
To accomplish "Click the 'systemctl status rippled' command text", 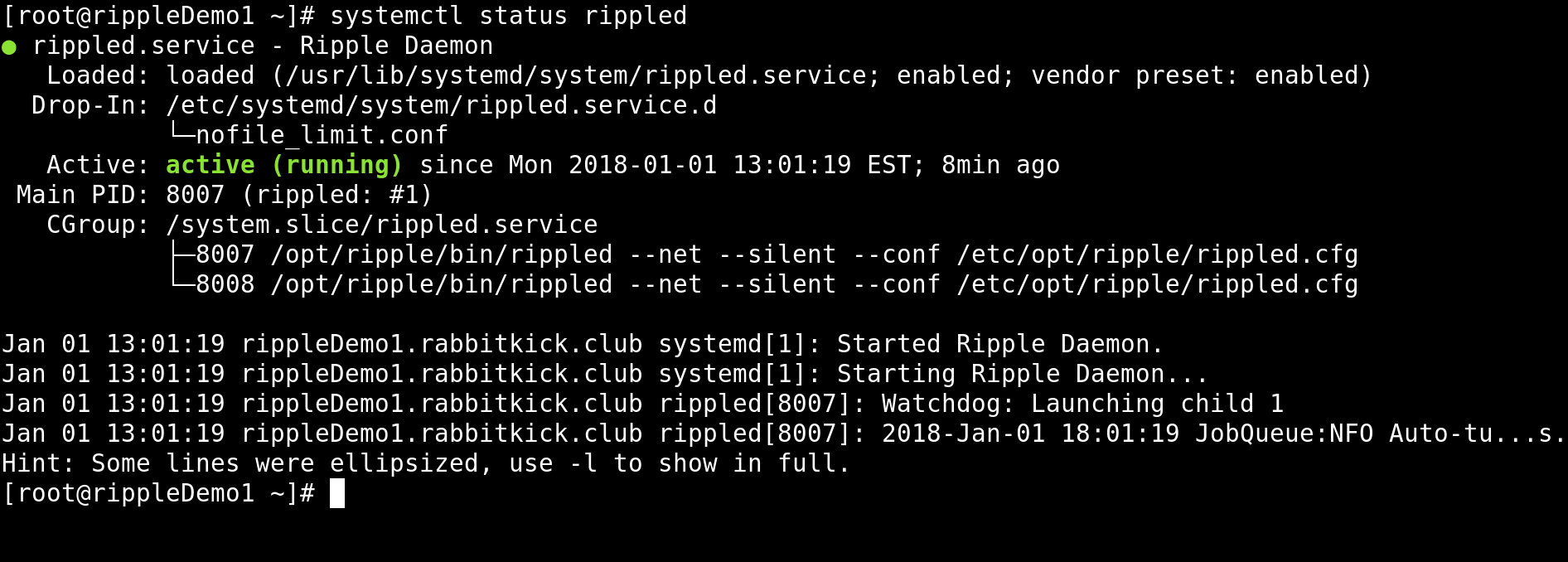I will click(508, 16).
